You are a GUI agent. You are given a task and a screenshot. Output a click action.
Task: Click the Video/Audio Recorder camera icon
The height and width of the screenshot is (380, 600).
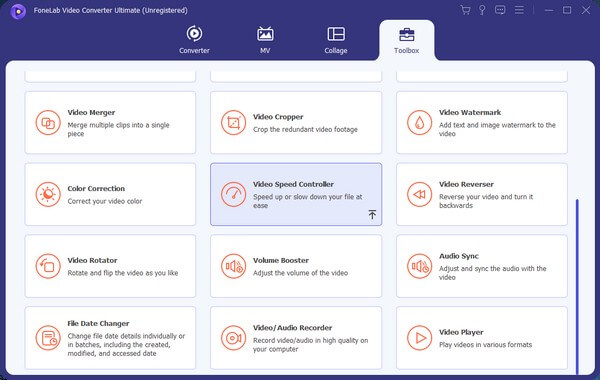pyautogui.click(x=233, y=338)
